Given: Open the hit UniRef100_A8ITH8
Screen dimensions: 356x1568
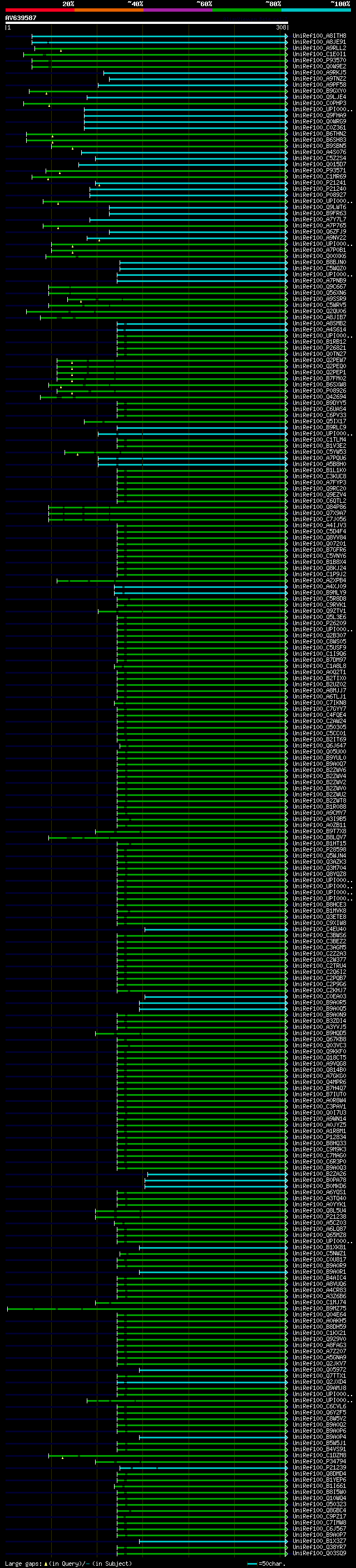Looking at the screenshot, I should point(319,36).
